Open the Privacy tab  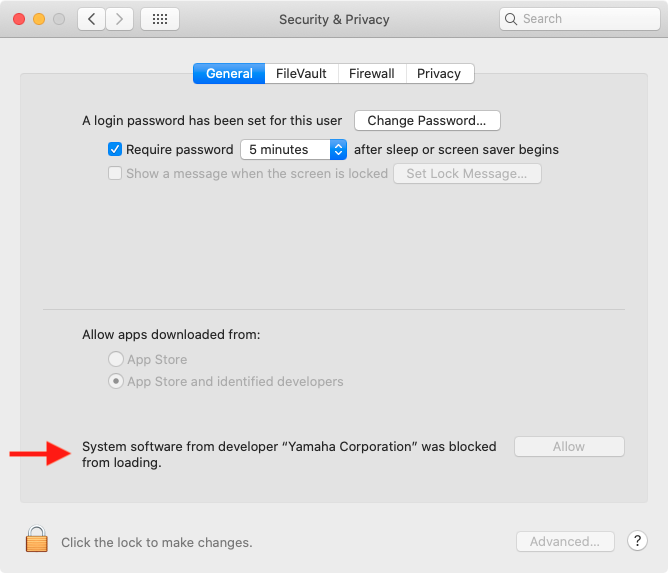pos(440,74)
